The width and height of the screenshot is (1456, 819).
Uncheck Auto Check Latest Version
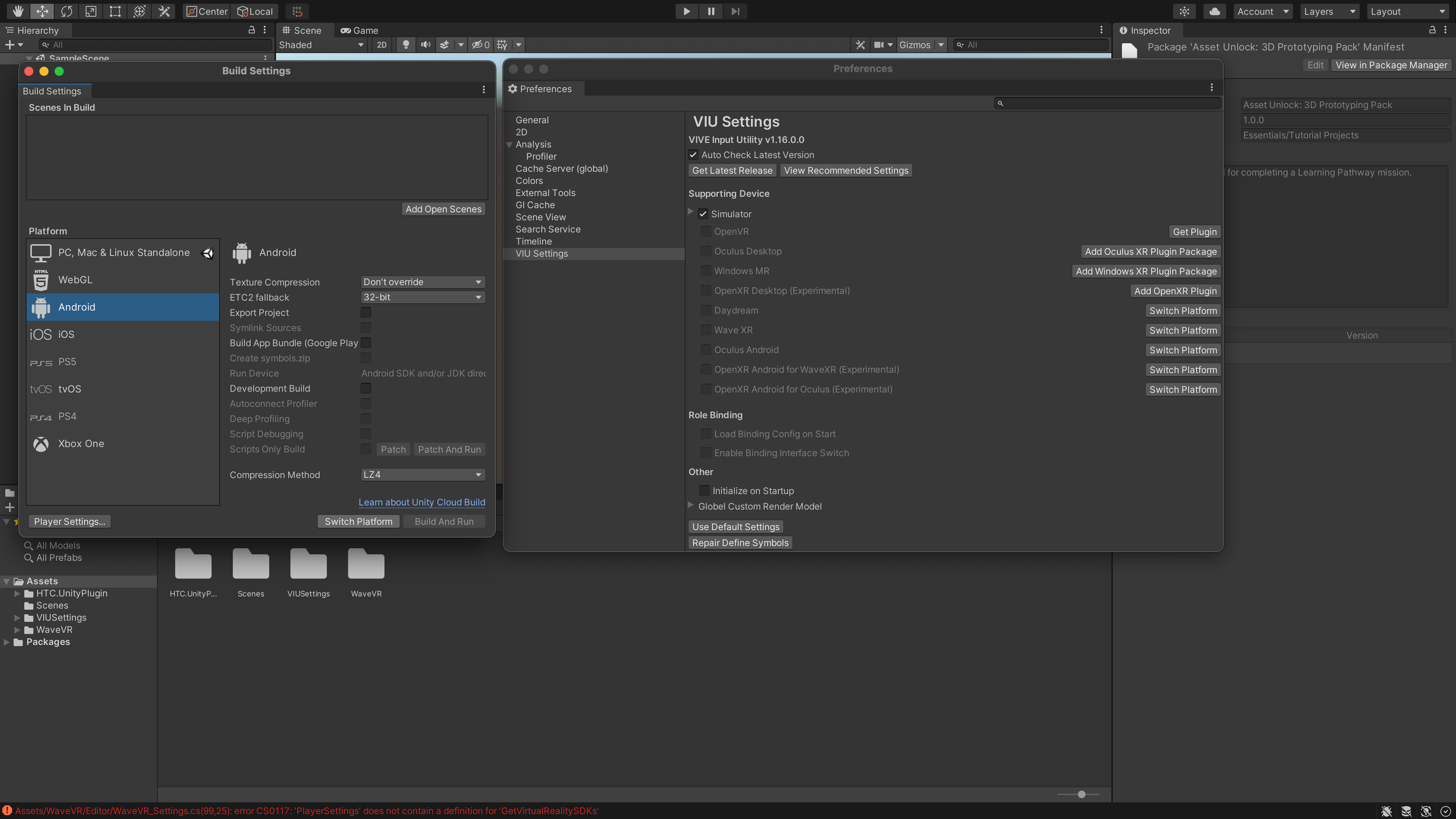693,155
